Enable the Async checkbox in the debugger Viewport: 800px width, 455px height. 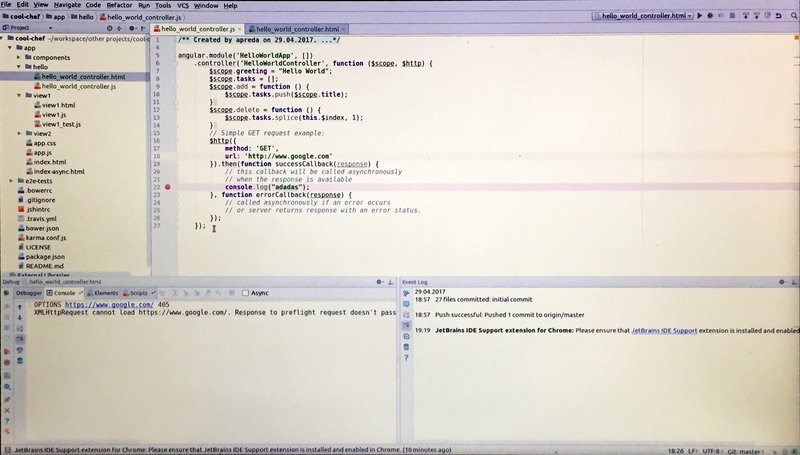pos(247,293)
